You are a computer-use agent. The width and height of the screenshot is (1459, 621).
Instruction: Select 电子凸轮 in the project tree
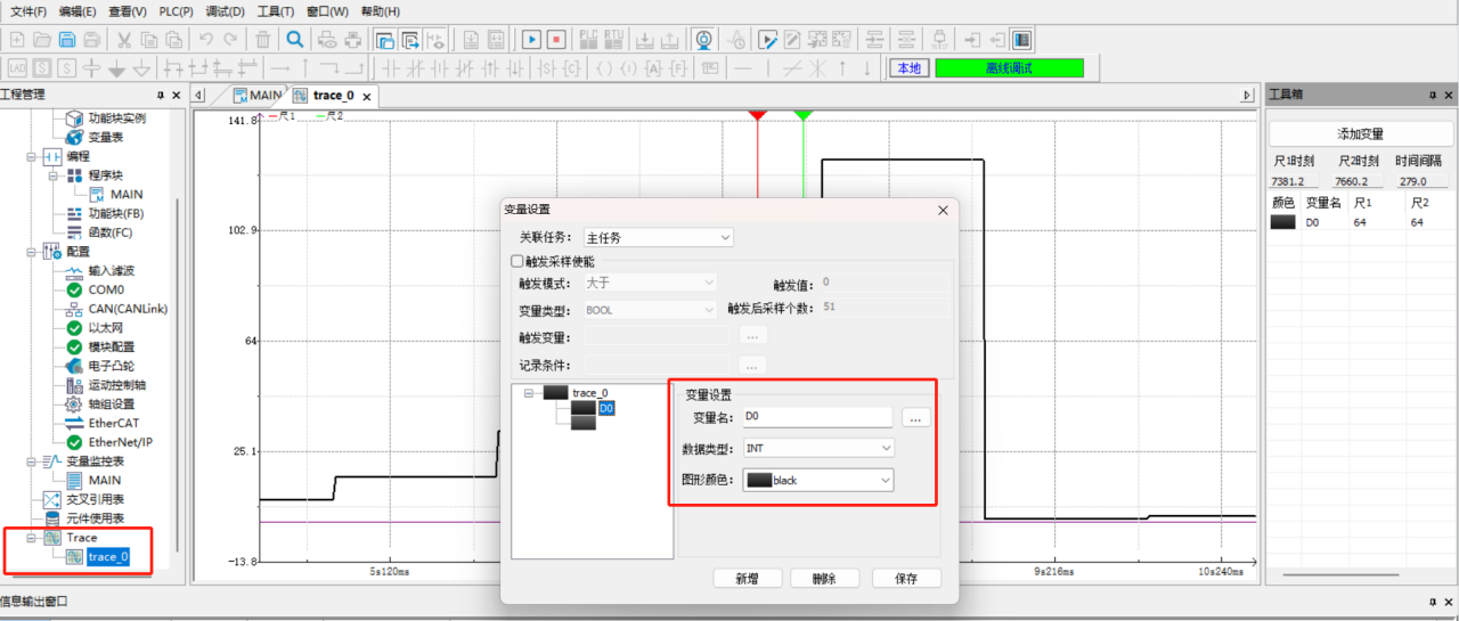point(110,366)
